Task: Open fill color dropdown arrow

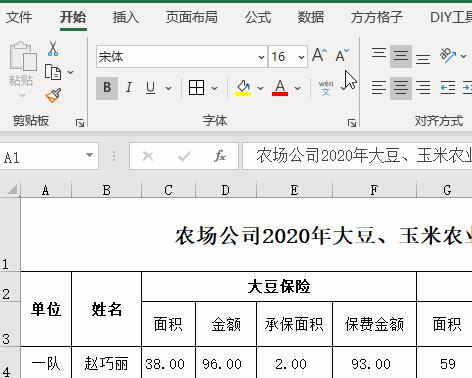Action: 260,88
